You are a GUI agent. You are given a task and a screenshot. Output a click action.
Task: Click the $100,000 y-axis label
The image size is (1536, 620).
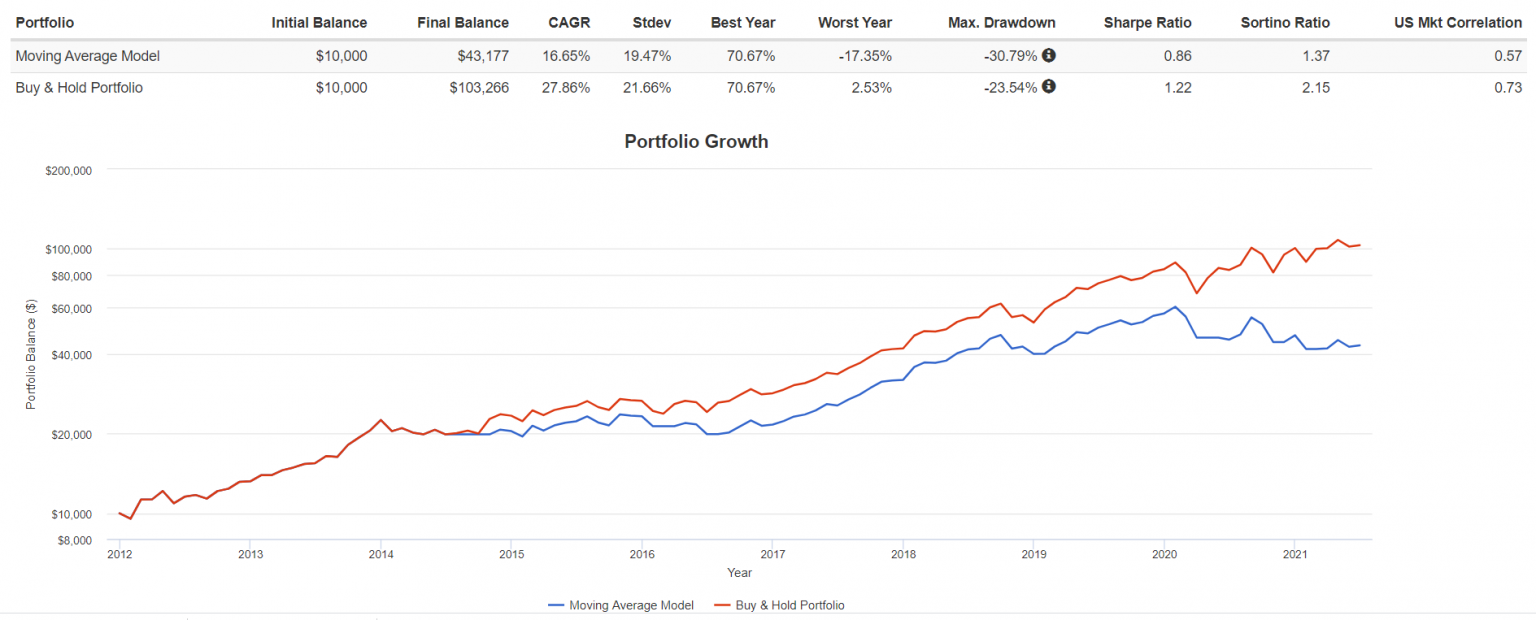point(69,249)
